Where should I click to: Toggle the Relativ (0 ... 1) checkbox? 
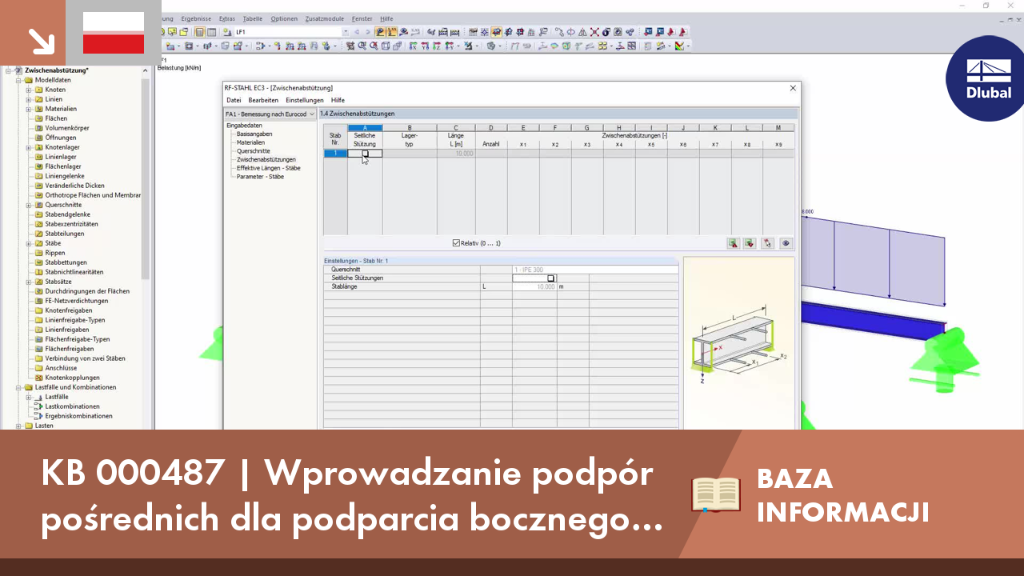pos(456,243)
